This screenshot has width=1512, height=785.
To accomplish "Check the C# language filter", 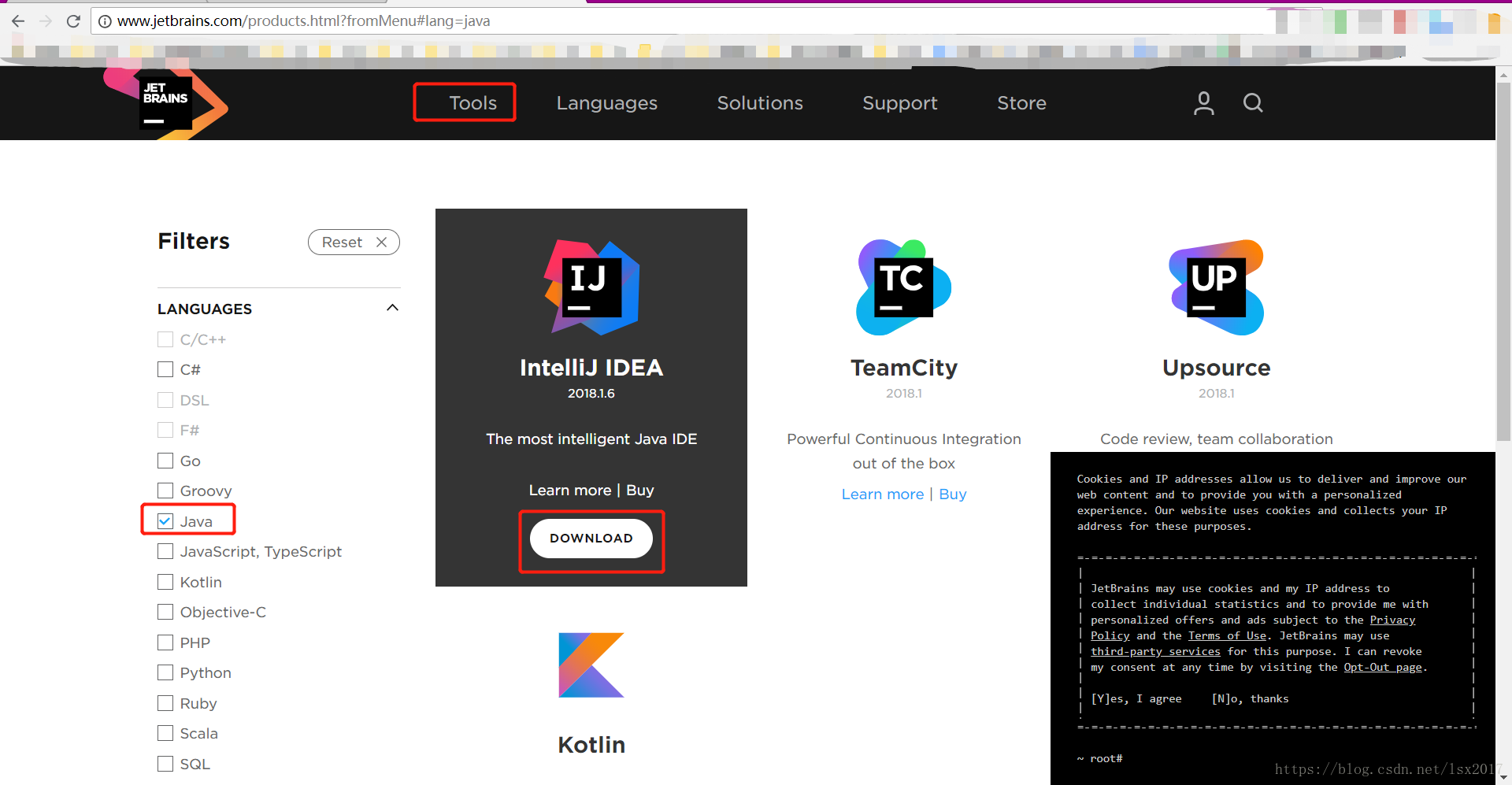I will click(x=165, y=369).
